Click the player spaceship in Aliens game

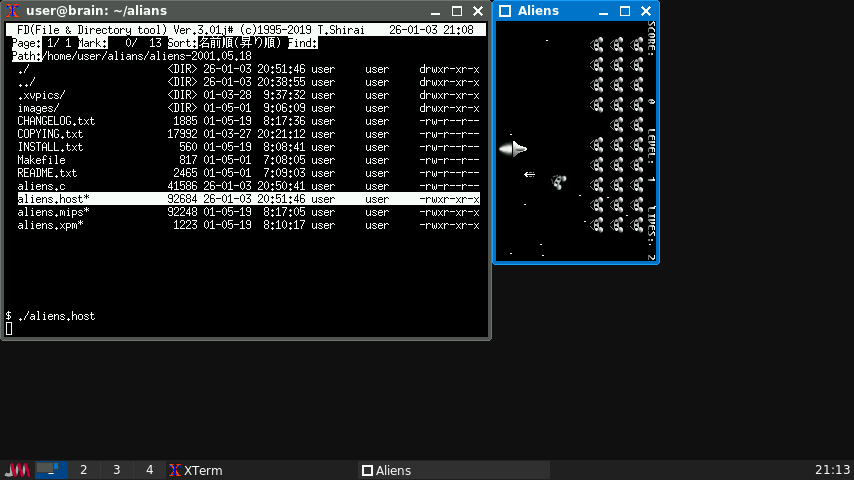tap(512, 149)
